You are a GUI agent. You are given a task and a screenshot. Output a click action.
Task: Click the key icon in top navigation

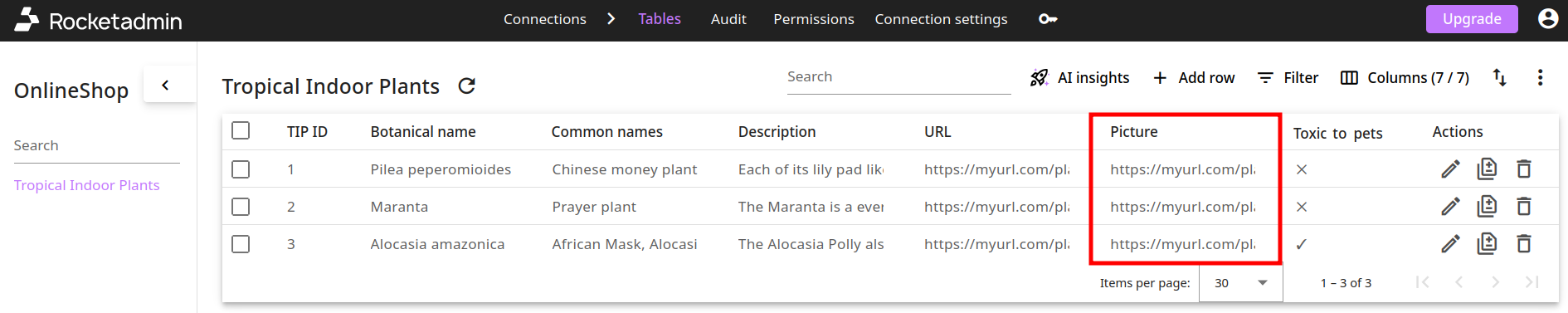click(1048, 19)
